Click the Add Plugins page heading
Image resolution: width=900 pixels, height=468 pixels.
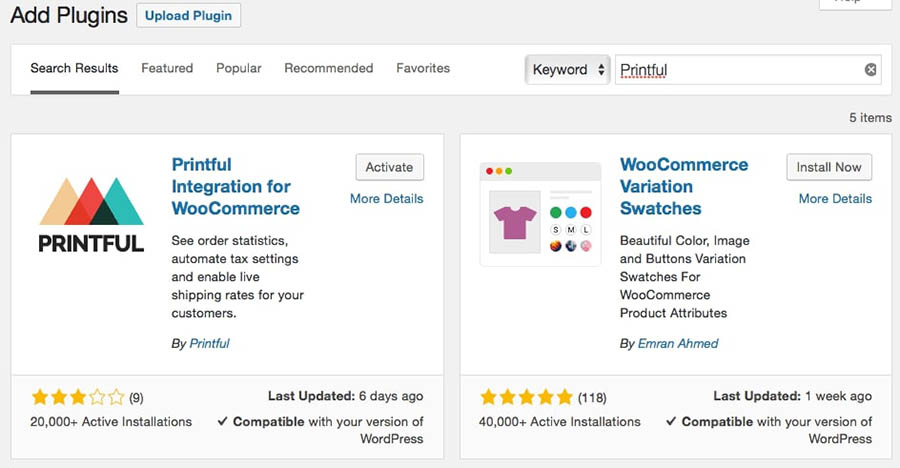tap(69, 16)
